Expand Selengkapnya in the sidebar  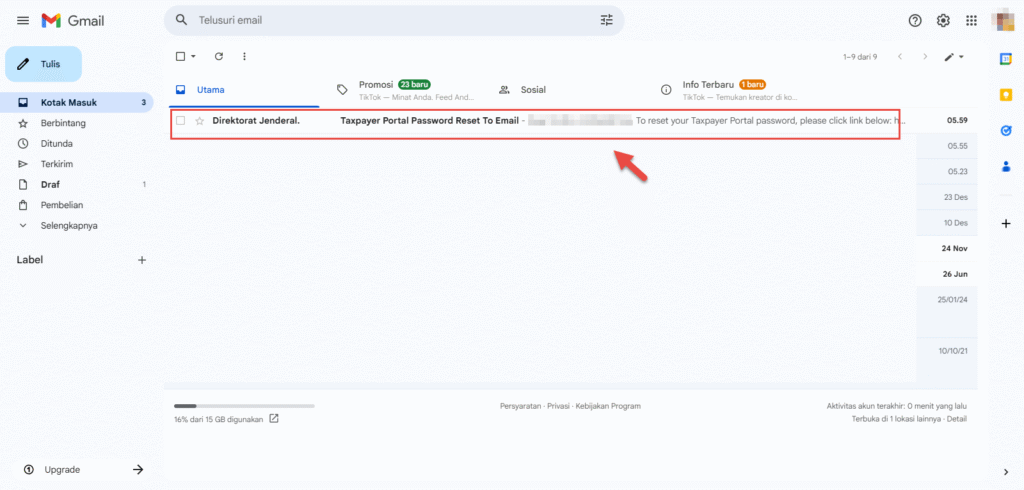(68, 225)
